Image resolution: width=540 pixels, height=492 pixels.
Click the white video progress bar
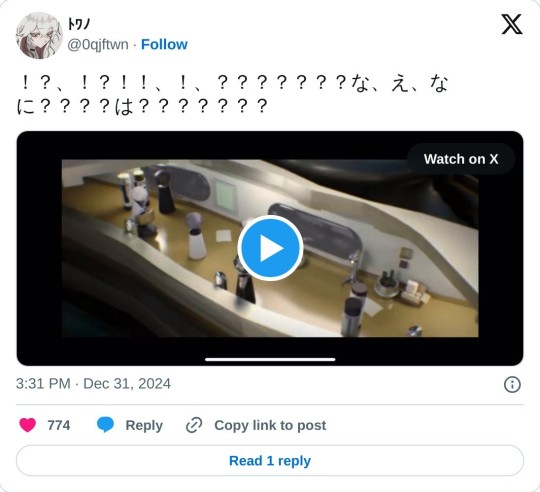270,359
